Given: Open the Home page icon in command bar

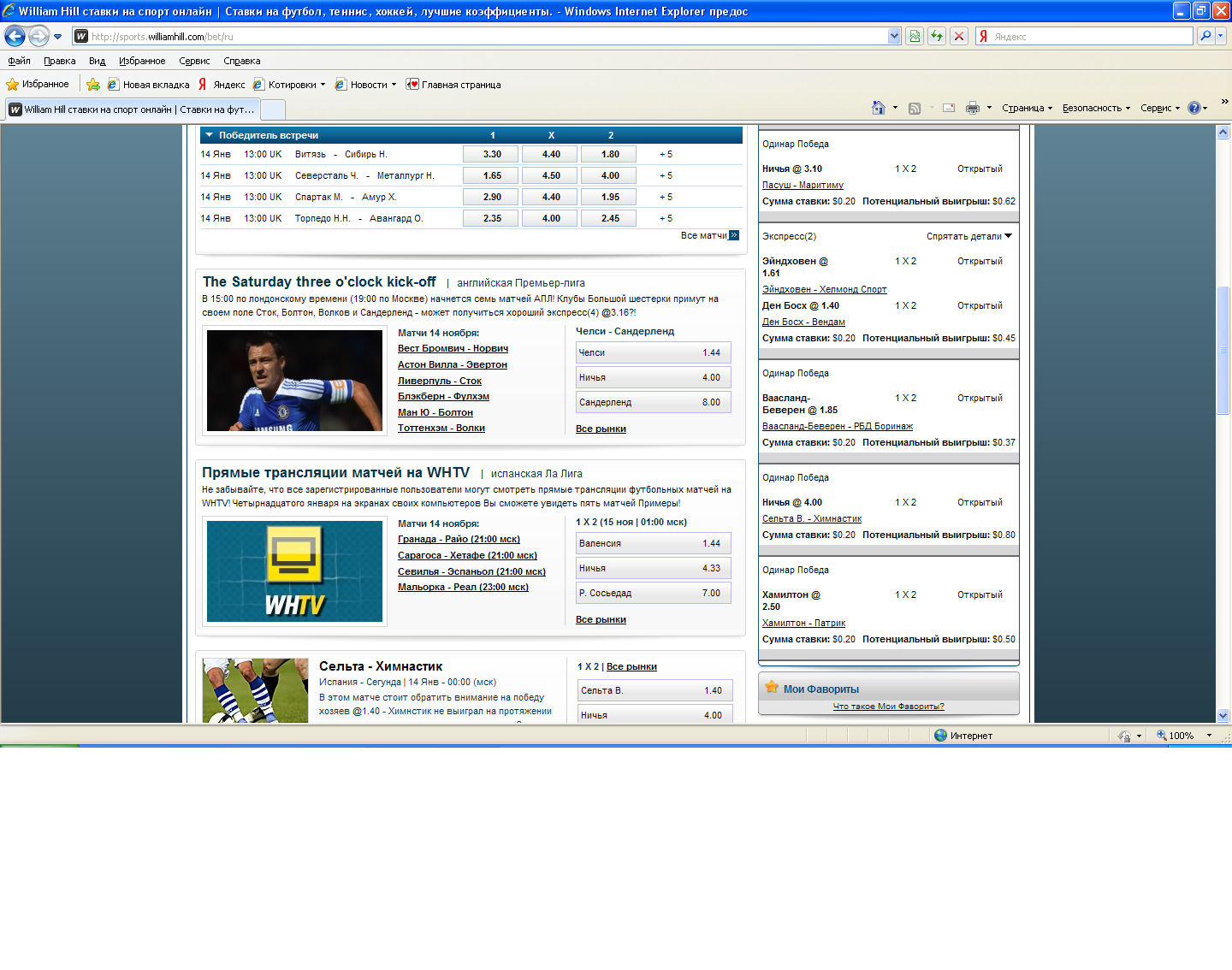Looking at the screenshot, I should 878,108.
